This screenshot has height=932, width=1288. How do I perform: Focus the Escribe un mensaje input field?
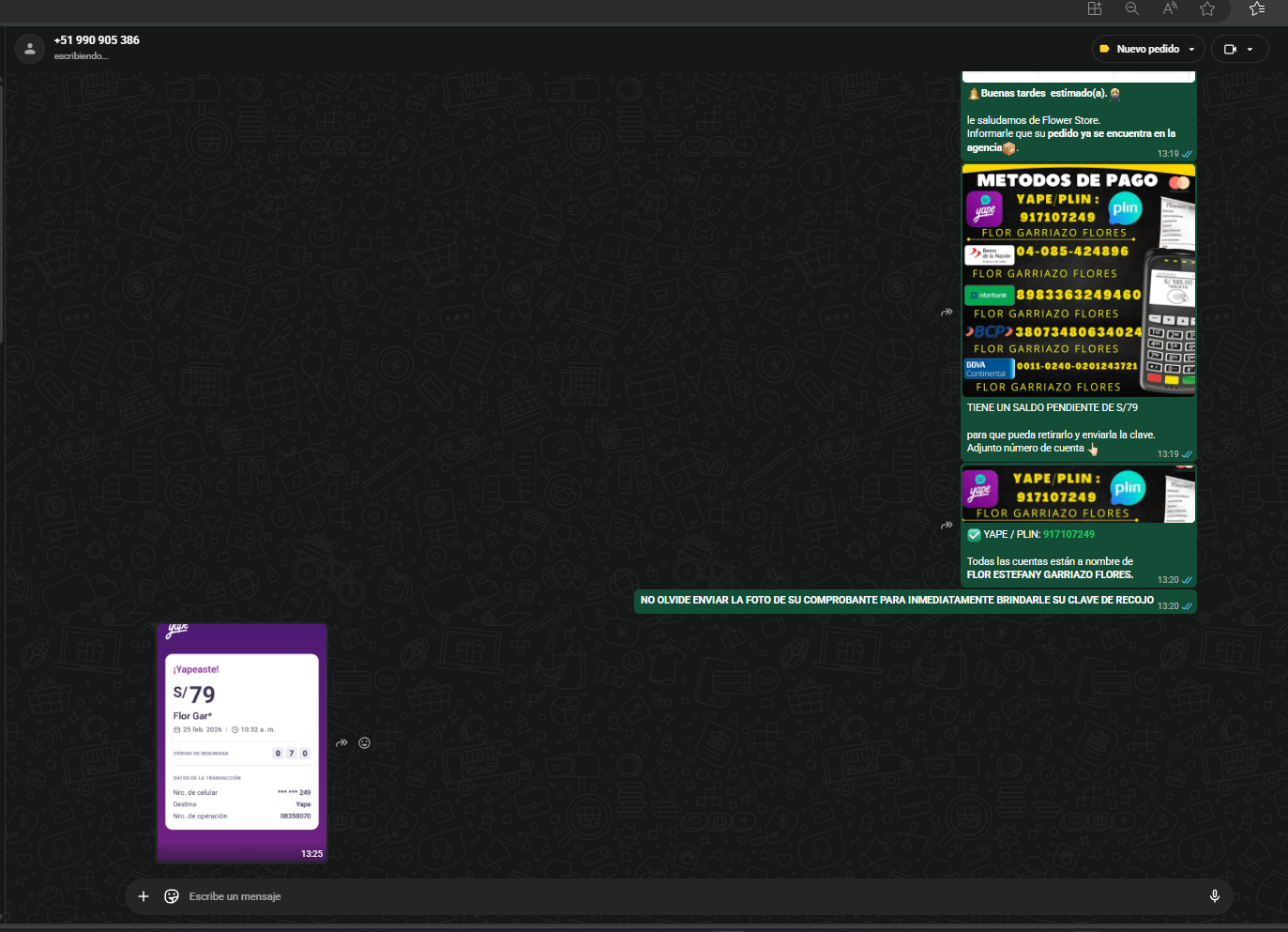point(657,896)
